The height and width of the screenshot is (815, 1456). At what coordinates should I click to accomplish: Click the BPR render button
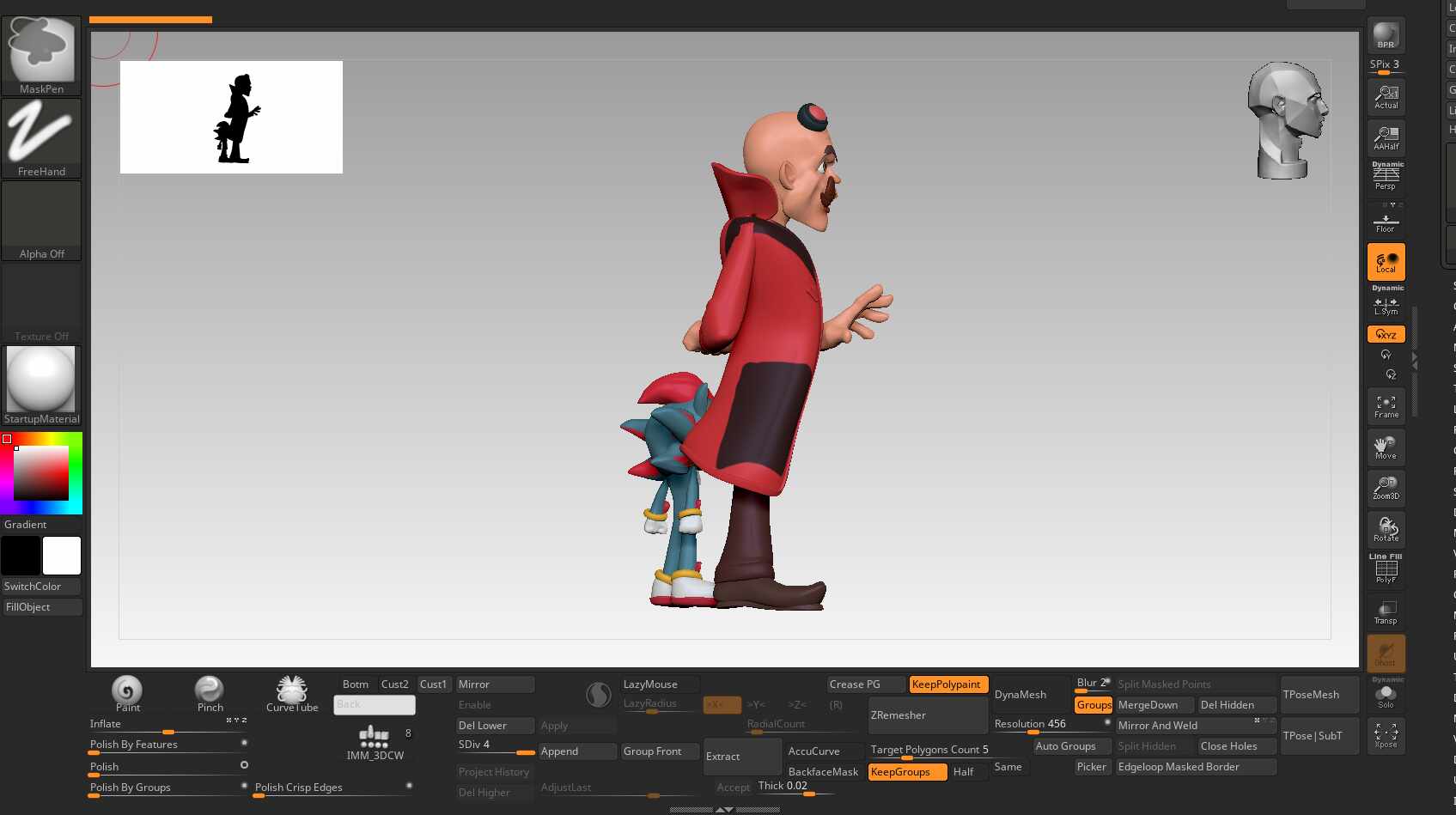coord(1386,35)
